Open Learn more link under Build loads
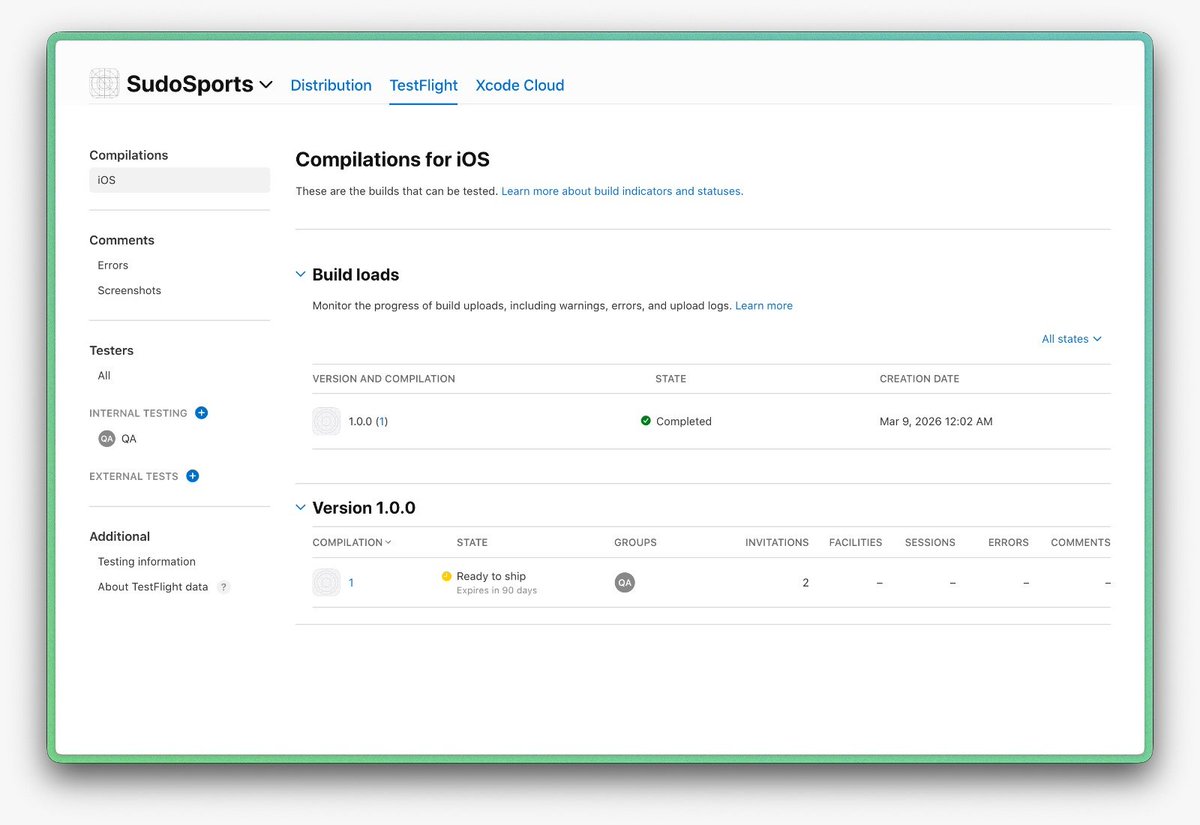This screenshot has width=1200, height=825. pos(764,306)
